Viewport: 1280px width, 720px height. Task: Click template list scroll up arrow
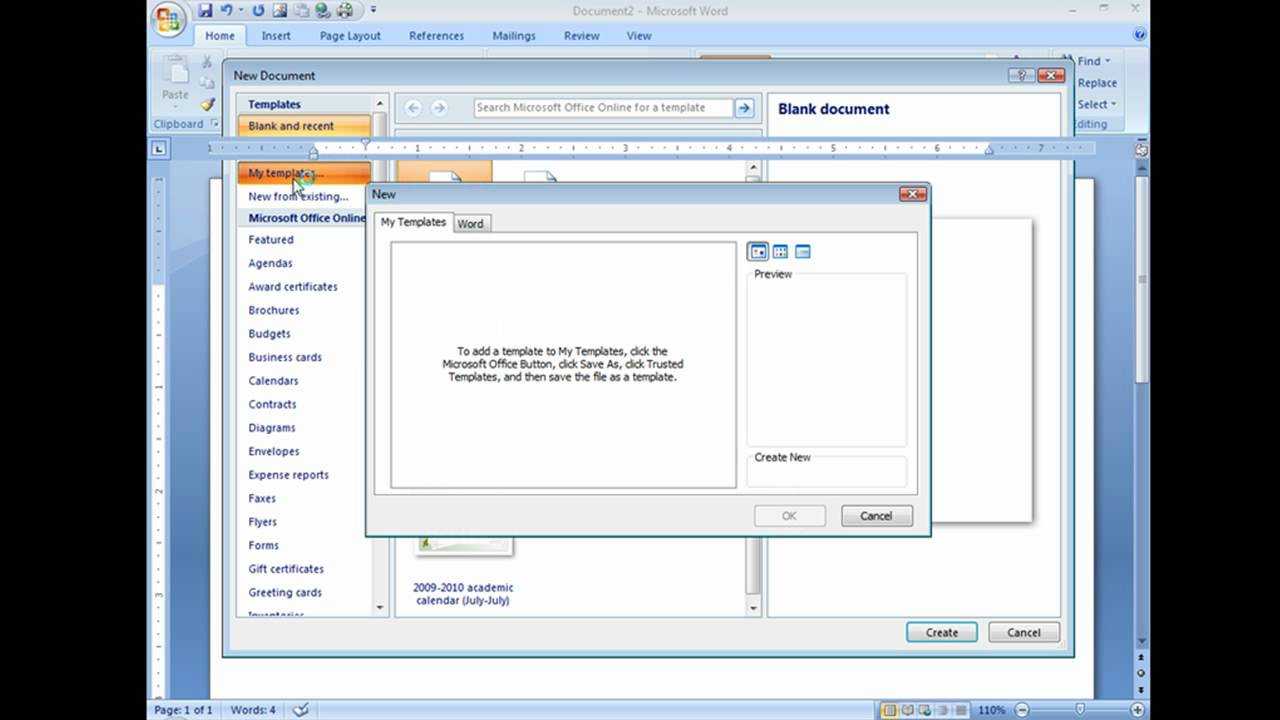coord(379,103)
